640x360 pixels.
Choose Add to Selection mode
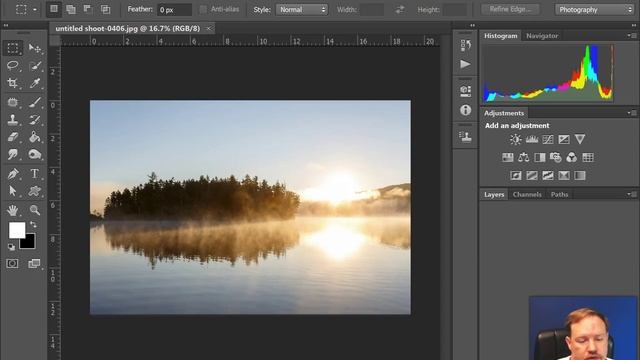(71, 9)
